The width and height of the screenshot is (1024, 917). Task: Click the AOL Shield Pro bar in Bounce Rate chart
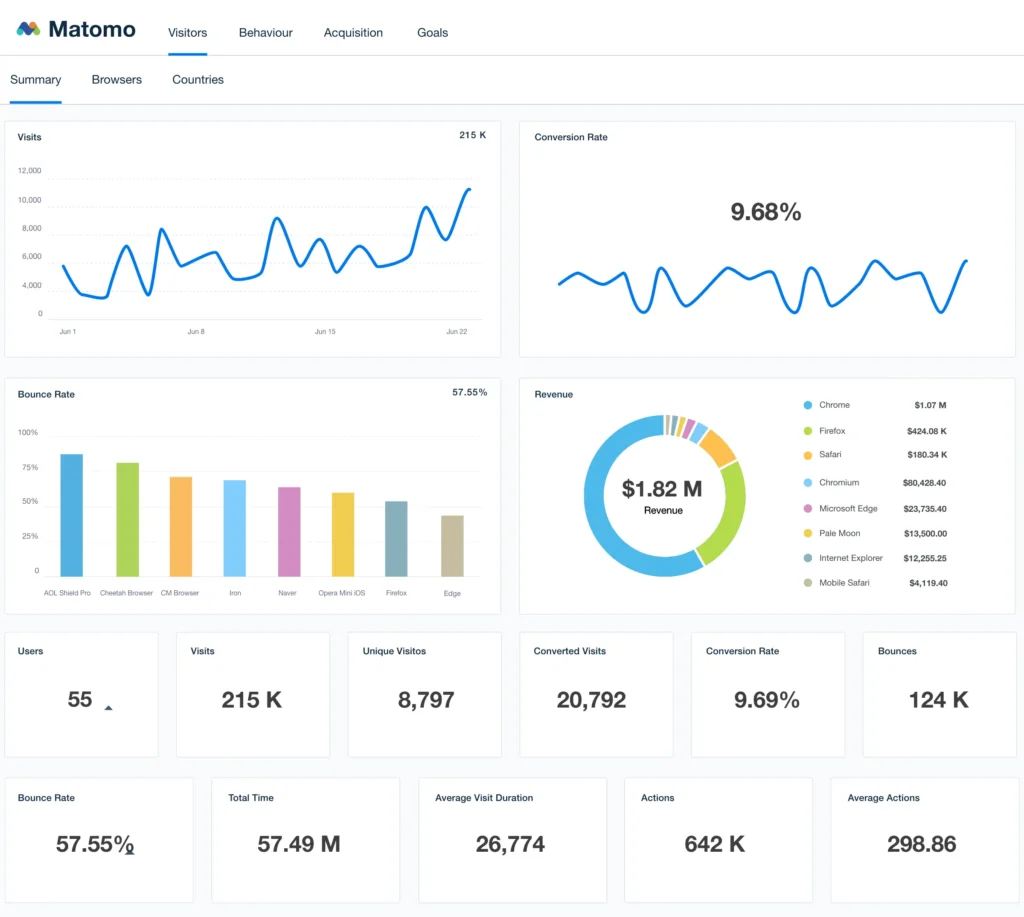[70, 514]
